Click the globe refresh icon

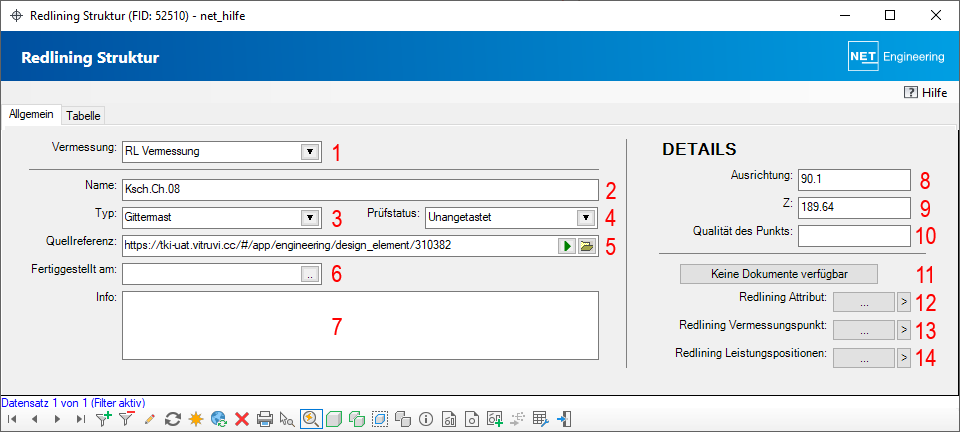click(219, 419)
